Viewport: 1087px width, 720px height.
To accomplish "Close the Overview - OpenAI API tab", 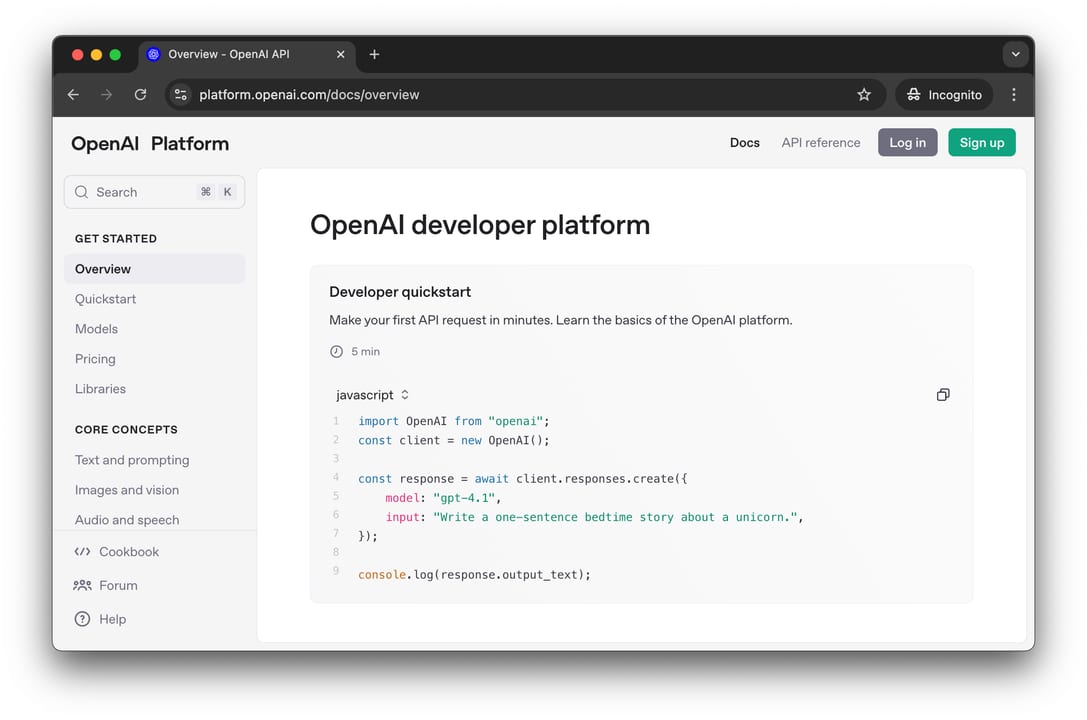I will 340,54.
